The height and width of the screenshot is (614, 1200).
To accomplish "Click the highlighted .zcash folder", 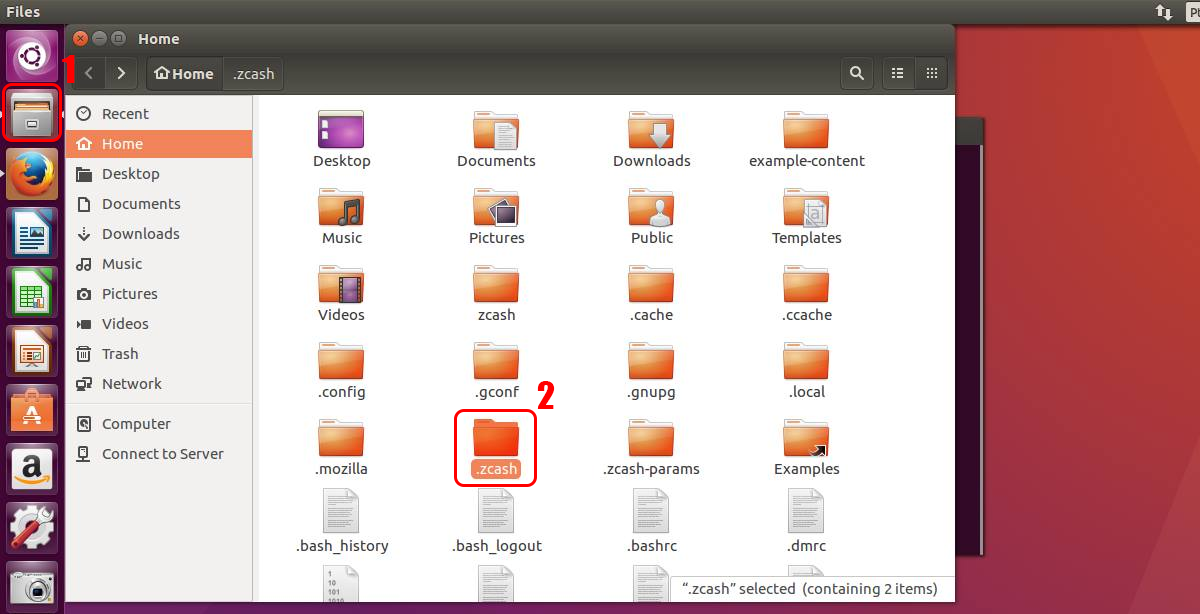I will [x=496, y=448].
